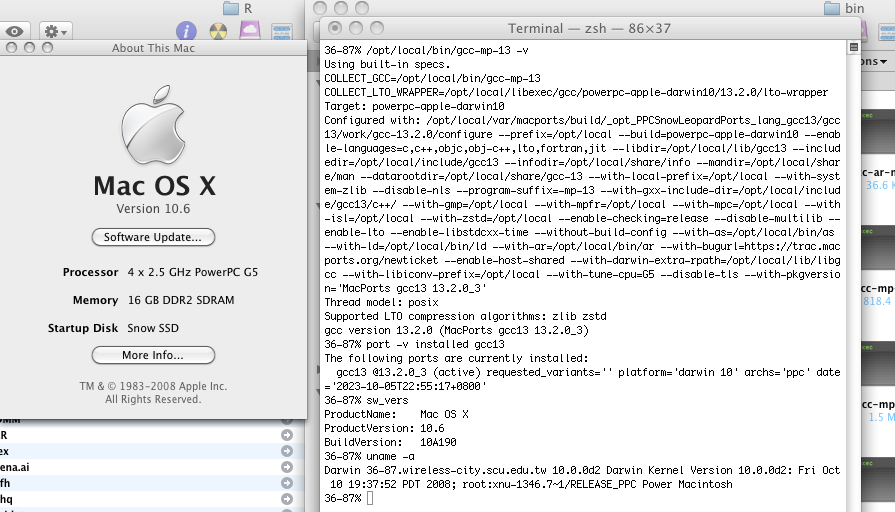Select the hq row in the list
Screen dimensions: 895x512
coord(152,499)
